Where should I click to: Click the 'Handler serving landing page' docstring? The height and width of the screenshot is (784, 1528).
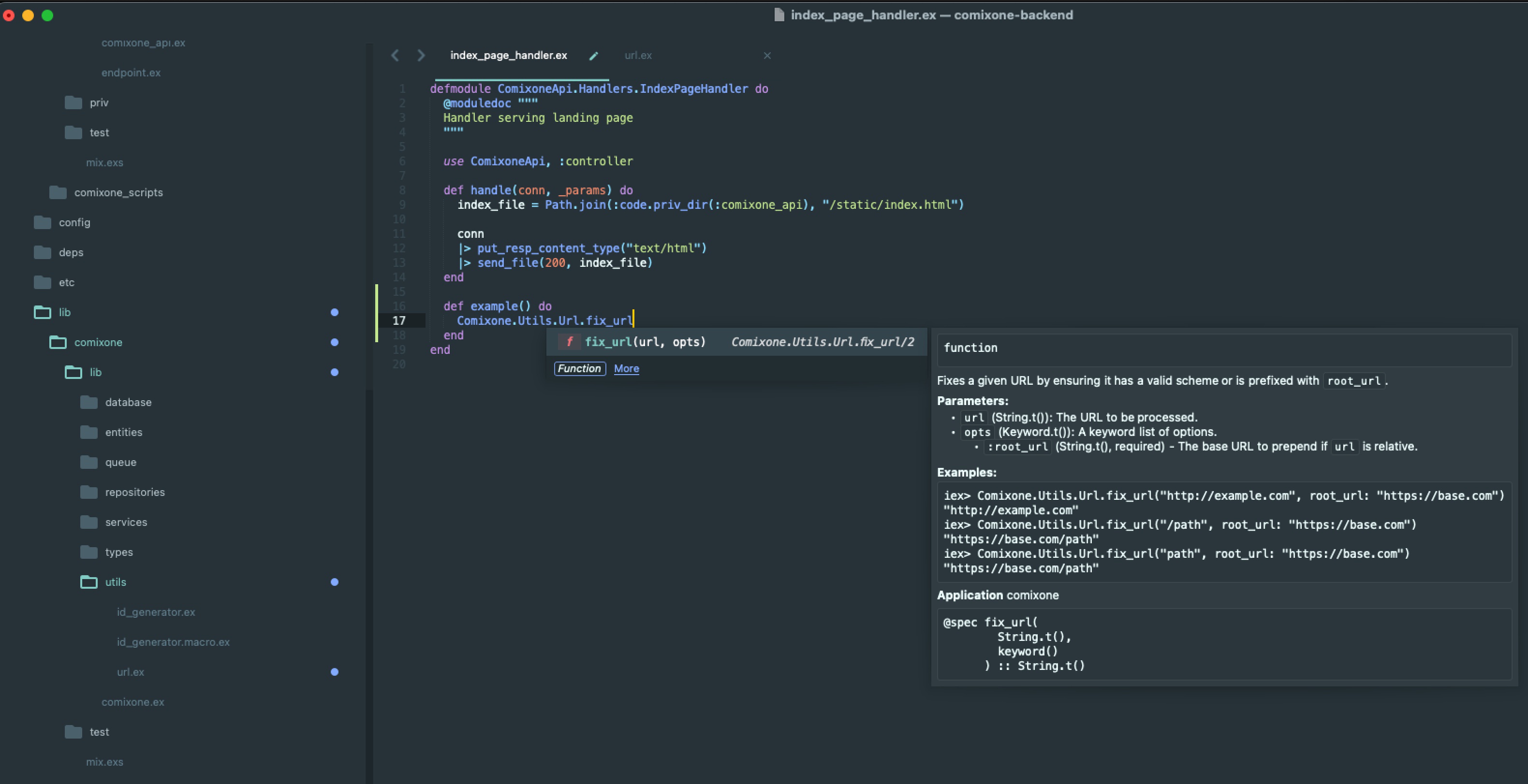point(538,117)
